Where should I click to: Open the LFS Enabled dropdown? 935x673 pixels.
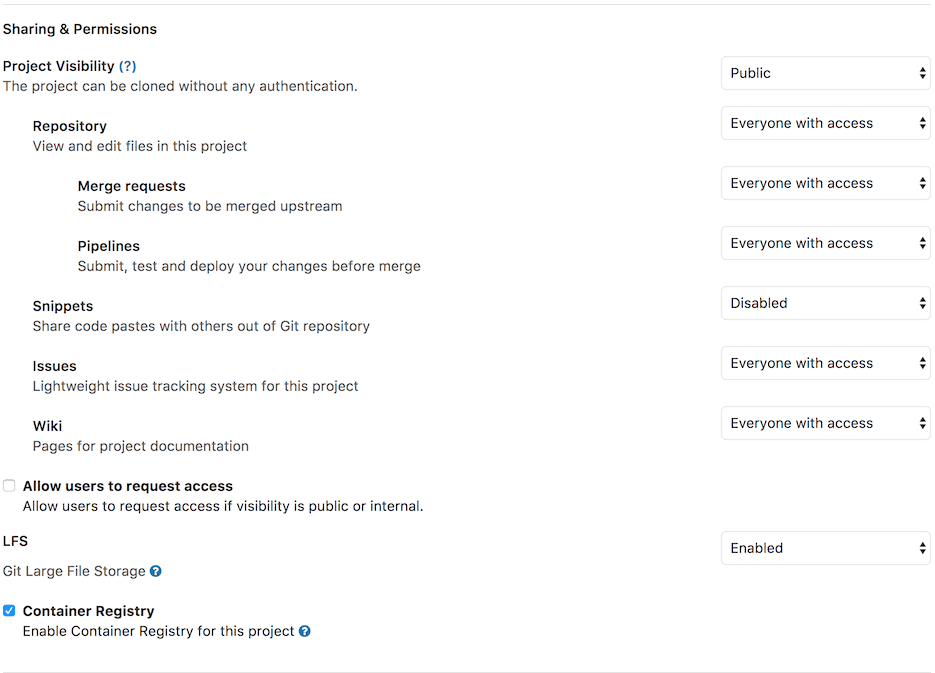point(825,548)
